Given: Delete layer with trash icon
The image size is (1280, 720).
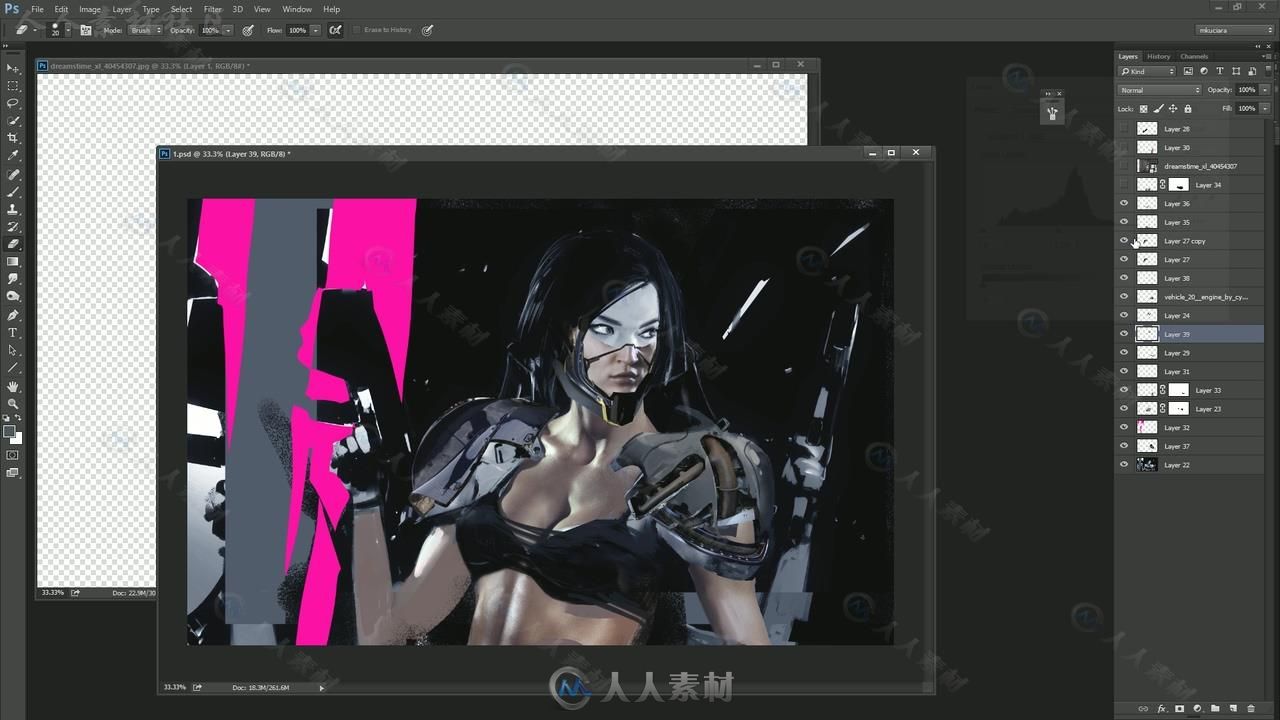Looking at the screenshot, I should [1251, 708].
